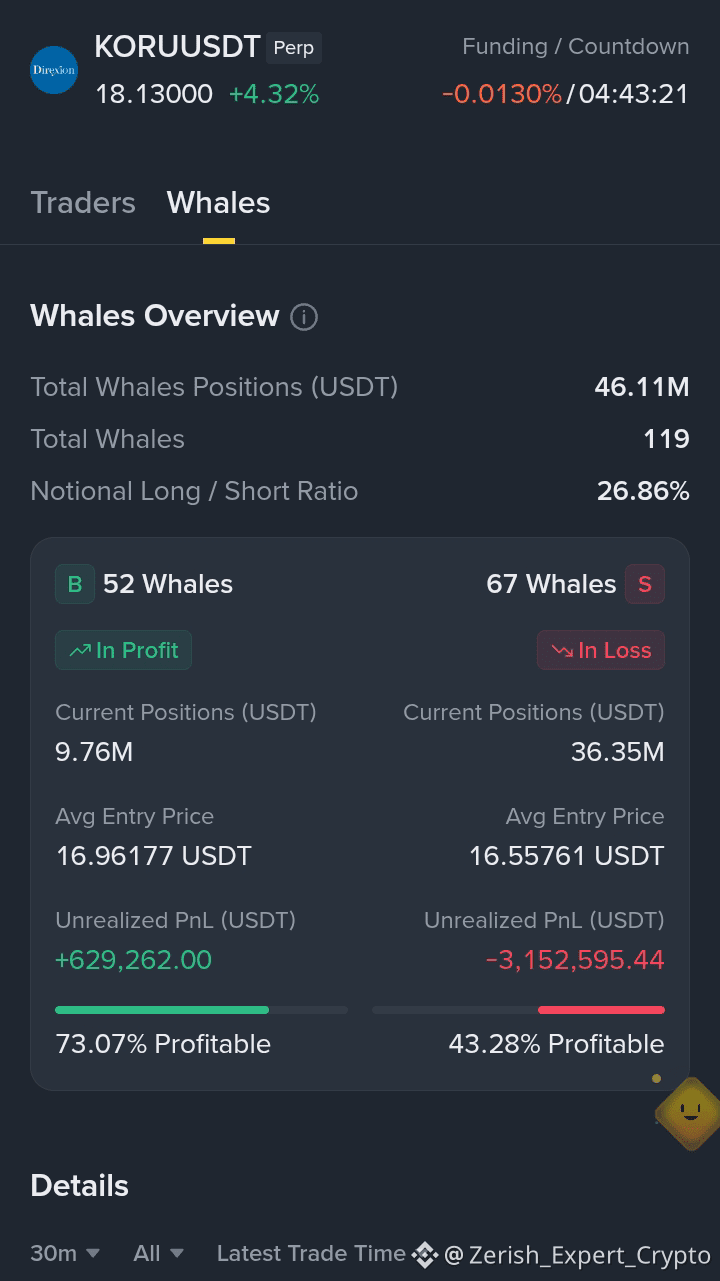Click the green long profitability bar

[x=162, y=1010]
